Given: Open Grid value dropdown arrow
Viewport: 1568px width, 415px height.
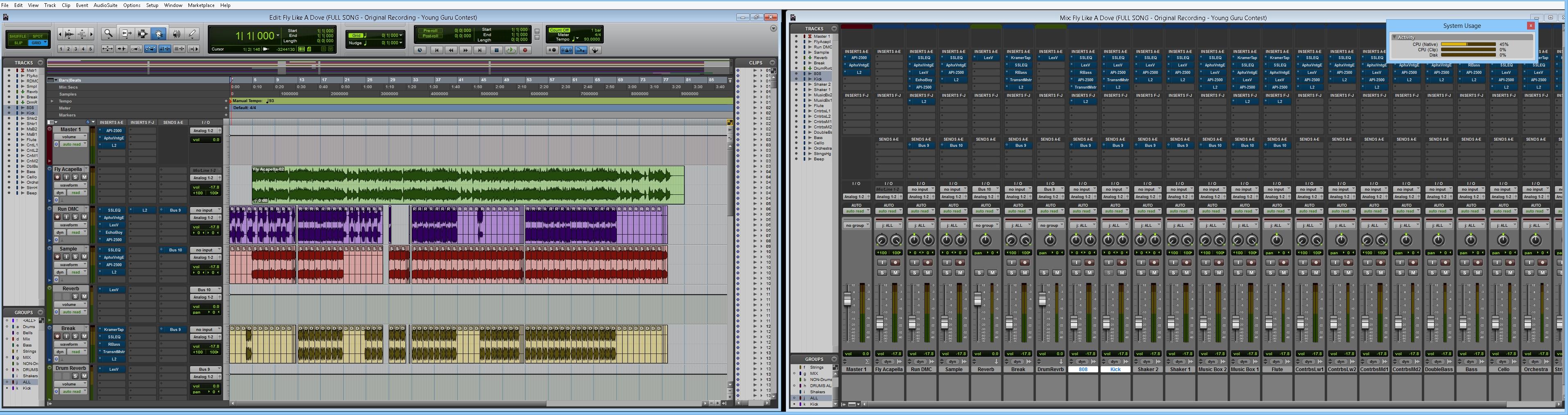Looking at the screenshot, I should pyautogui.click(x=401, y=35).
